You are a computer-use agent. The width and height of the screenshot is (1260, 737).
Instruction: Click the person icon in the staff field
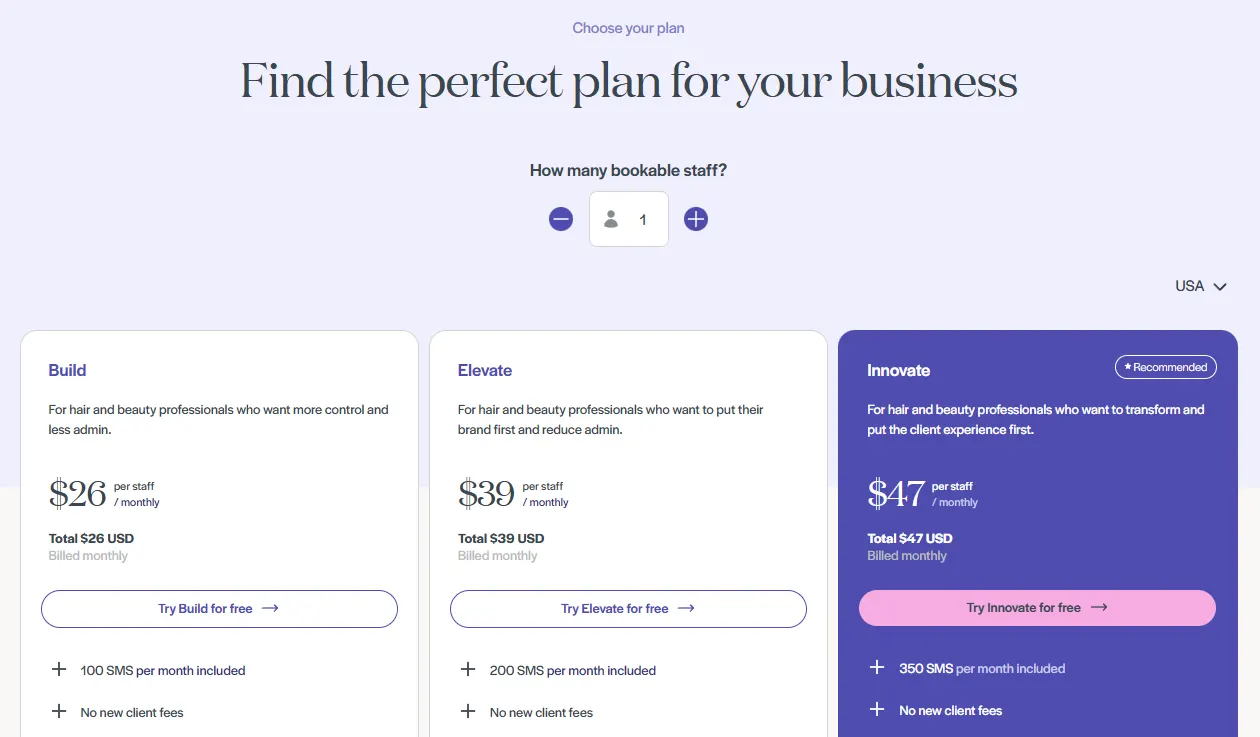[610, 219]
